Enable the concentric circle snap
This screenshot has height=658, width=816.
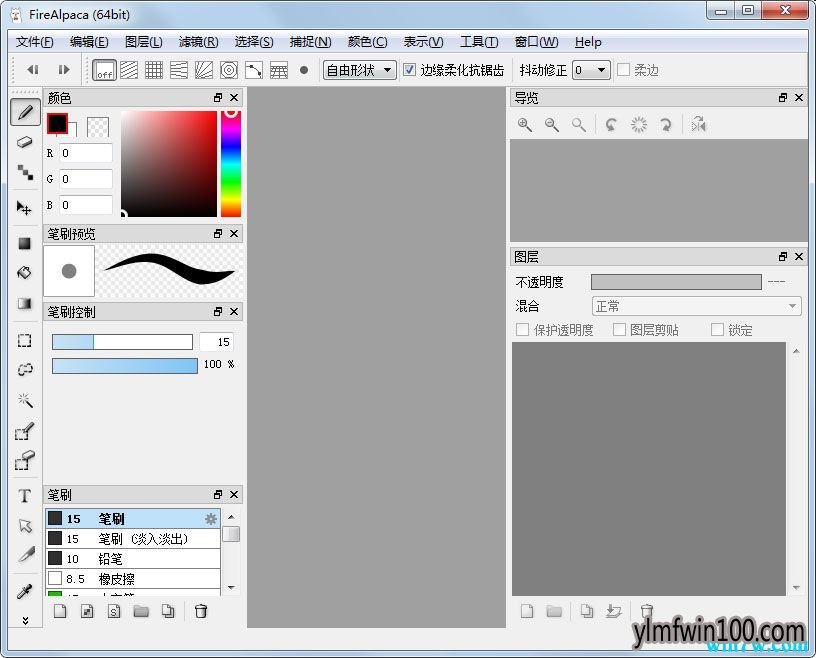point(228,70)
